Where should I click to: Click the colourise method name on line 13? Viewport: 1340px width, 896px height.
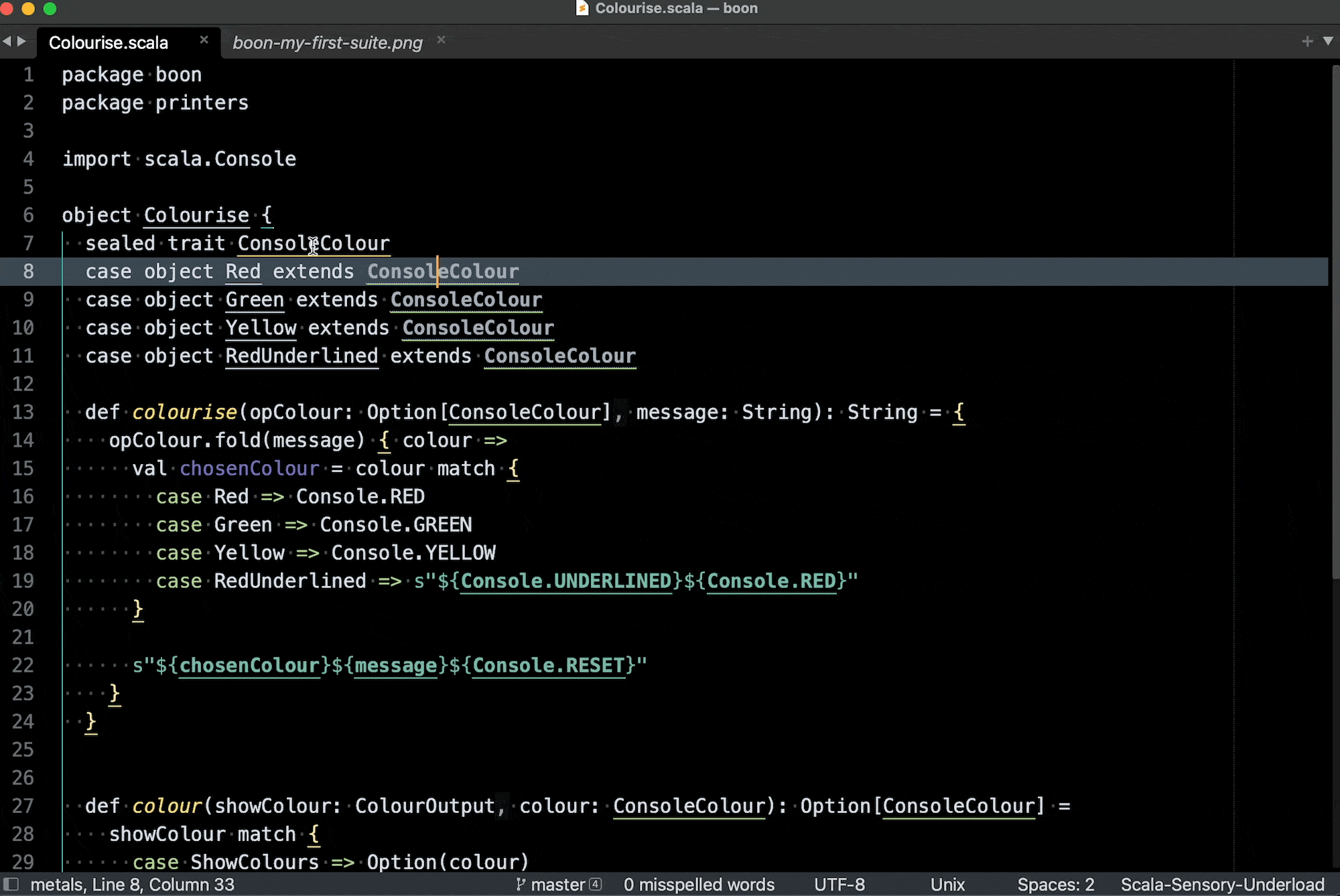[184, 412]
